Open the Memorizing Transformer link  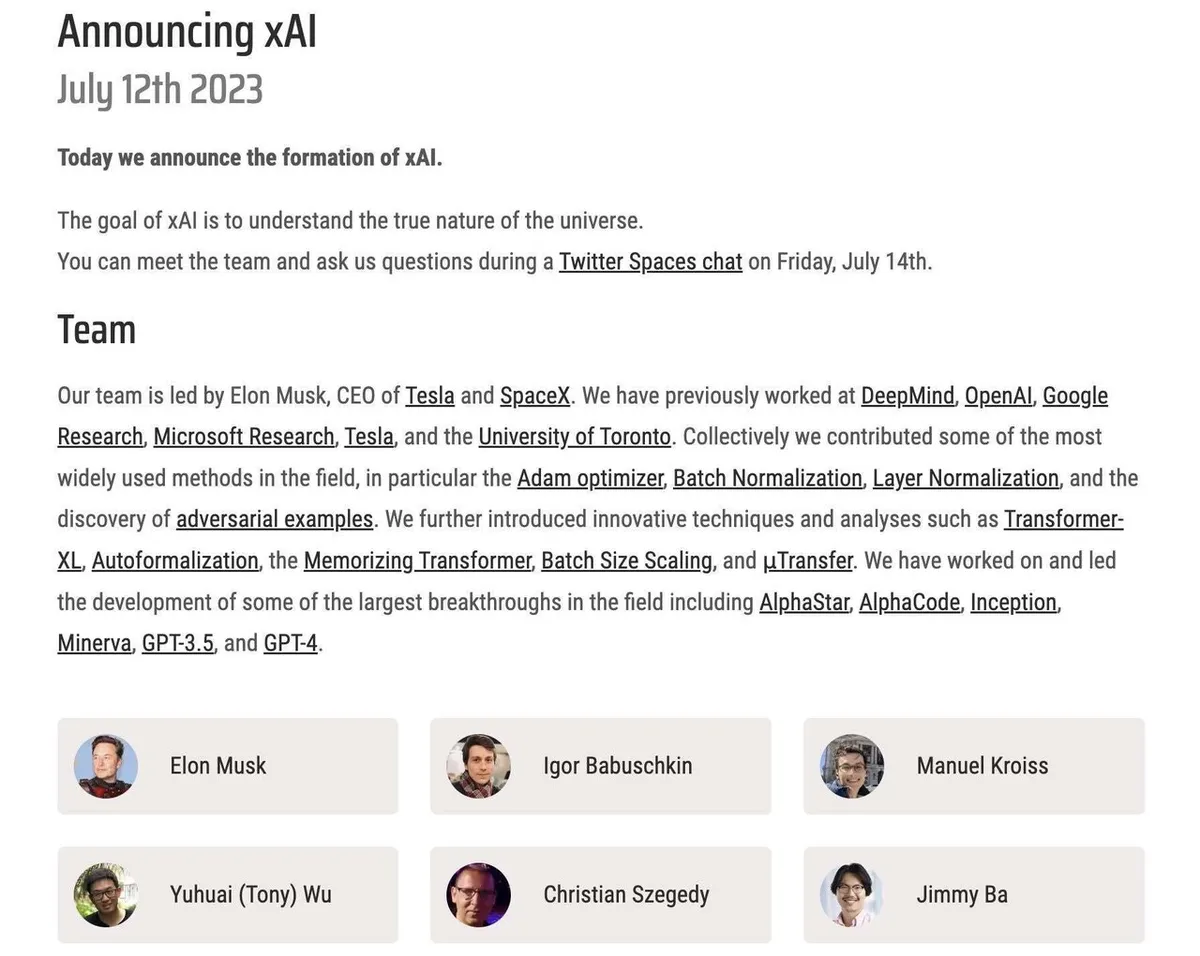pyautogui.click(x=417, y=561)
